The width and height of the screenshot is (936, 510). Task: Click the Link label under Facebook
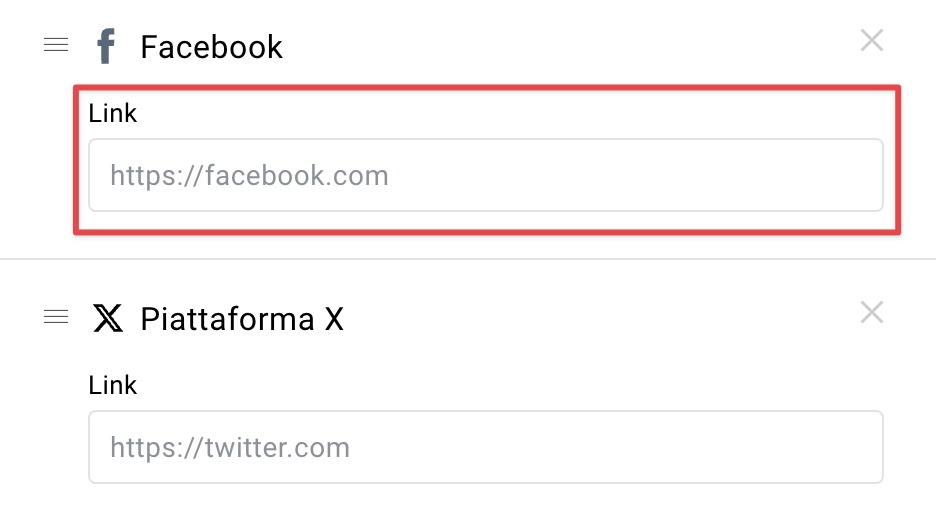pos(113,113)
